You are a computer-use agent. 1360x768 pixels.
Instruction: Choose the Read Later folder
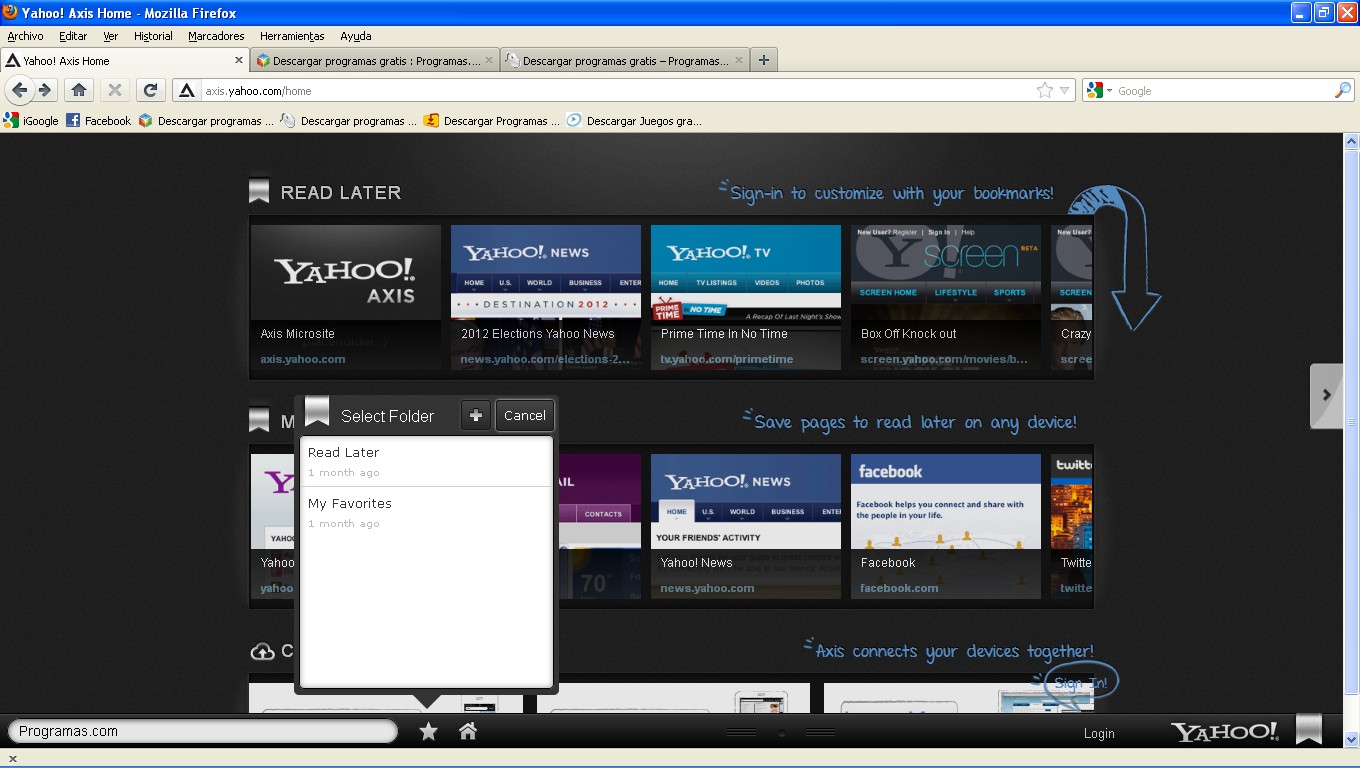[426, 461]
